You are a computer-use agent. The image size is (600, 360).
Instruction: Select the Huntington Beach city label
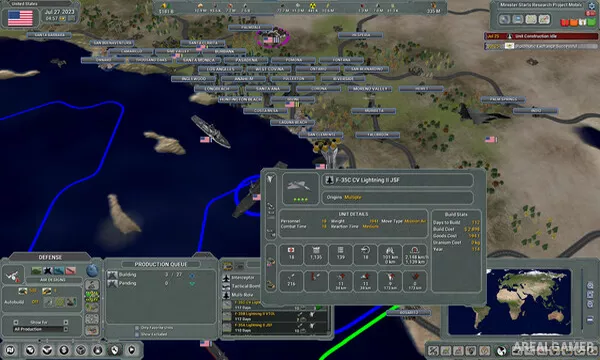pos(240,99)
